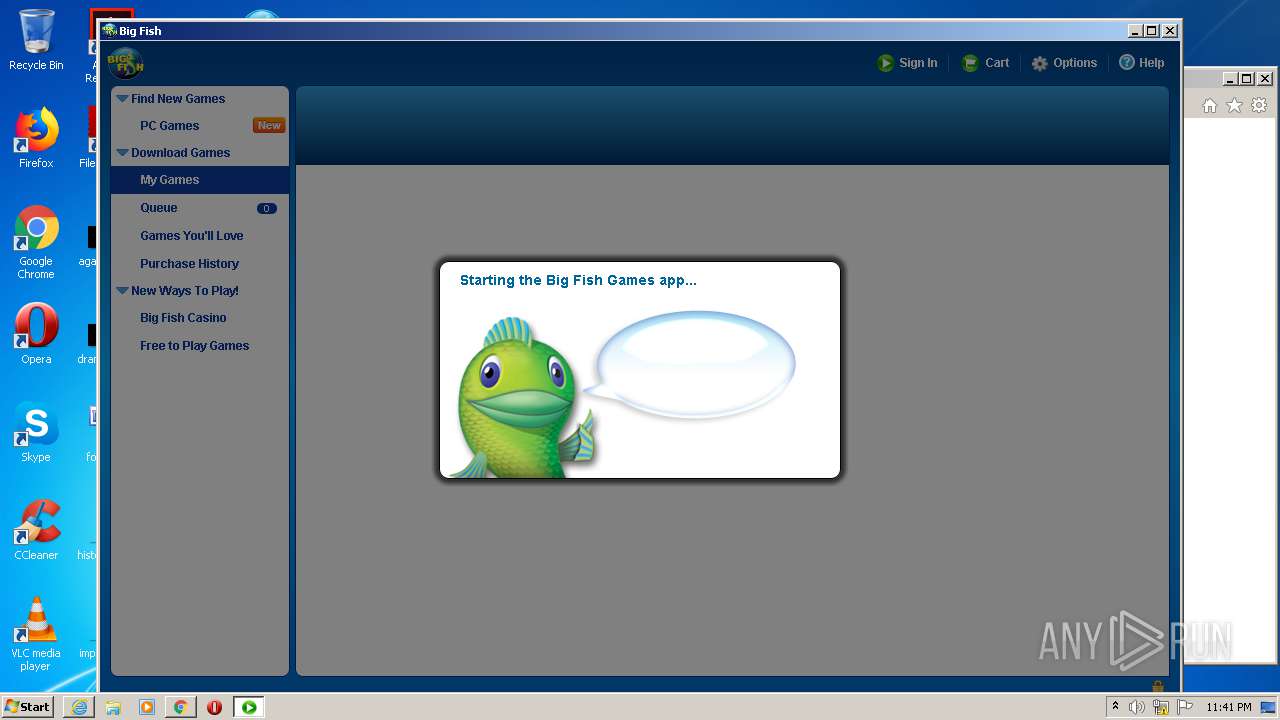Image resolution: width=1280 pixels, height=720 pixels.
Task: Collapse the New Ways To Play! section
Action: tap(123, 291)
